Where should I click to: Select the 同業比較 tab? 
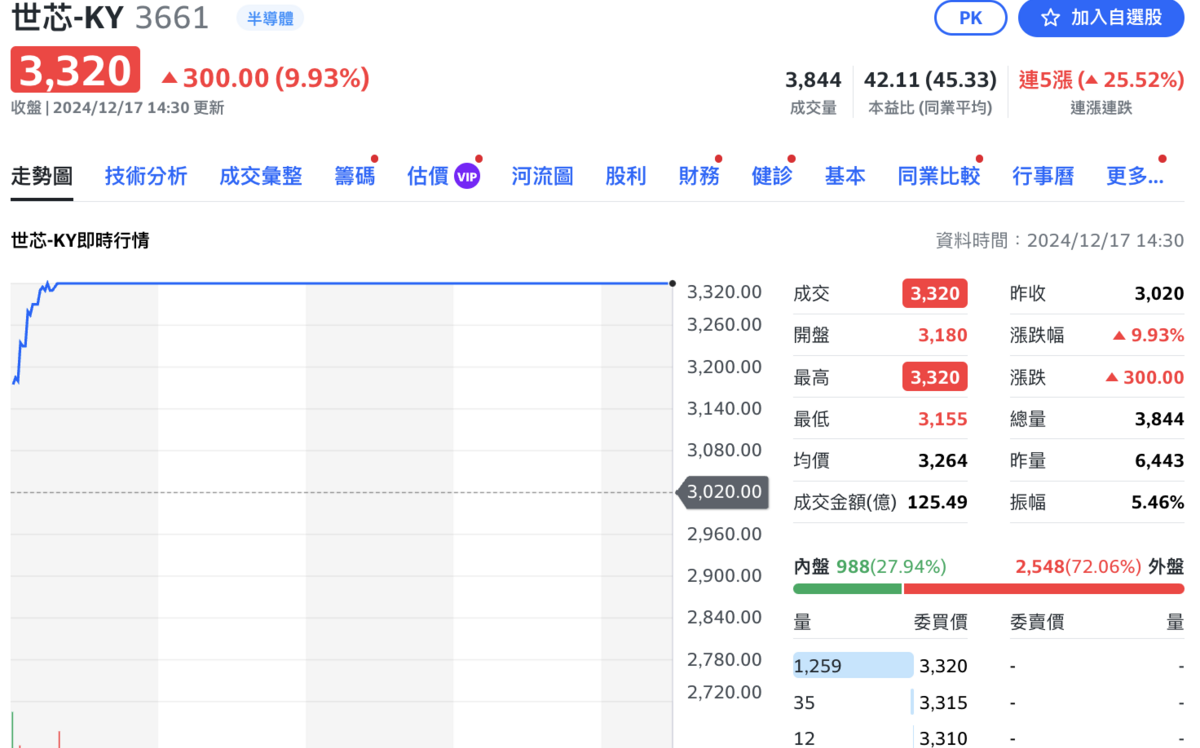pyautogui.click(x=938, y=175)
